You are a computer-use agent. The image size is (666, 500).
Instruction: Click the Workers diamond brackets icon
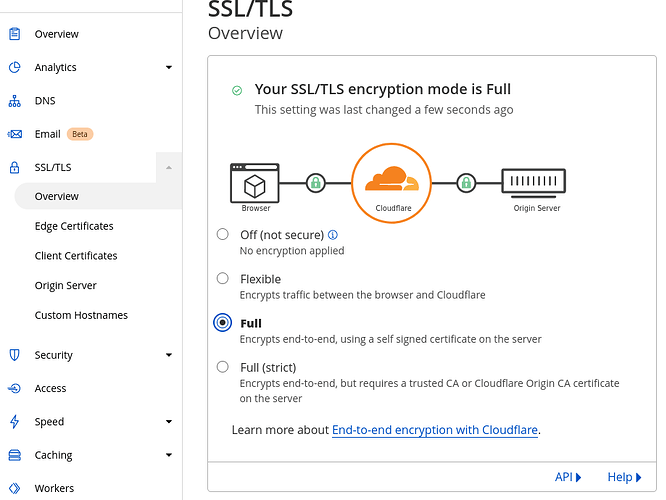click(14, 488)
